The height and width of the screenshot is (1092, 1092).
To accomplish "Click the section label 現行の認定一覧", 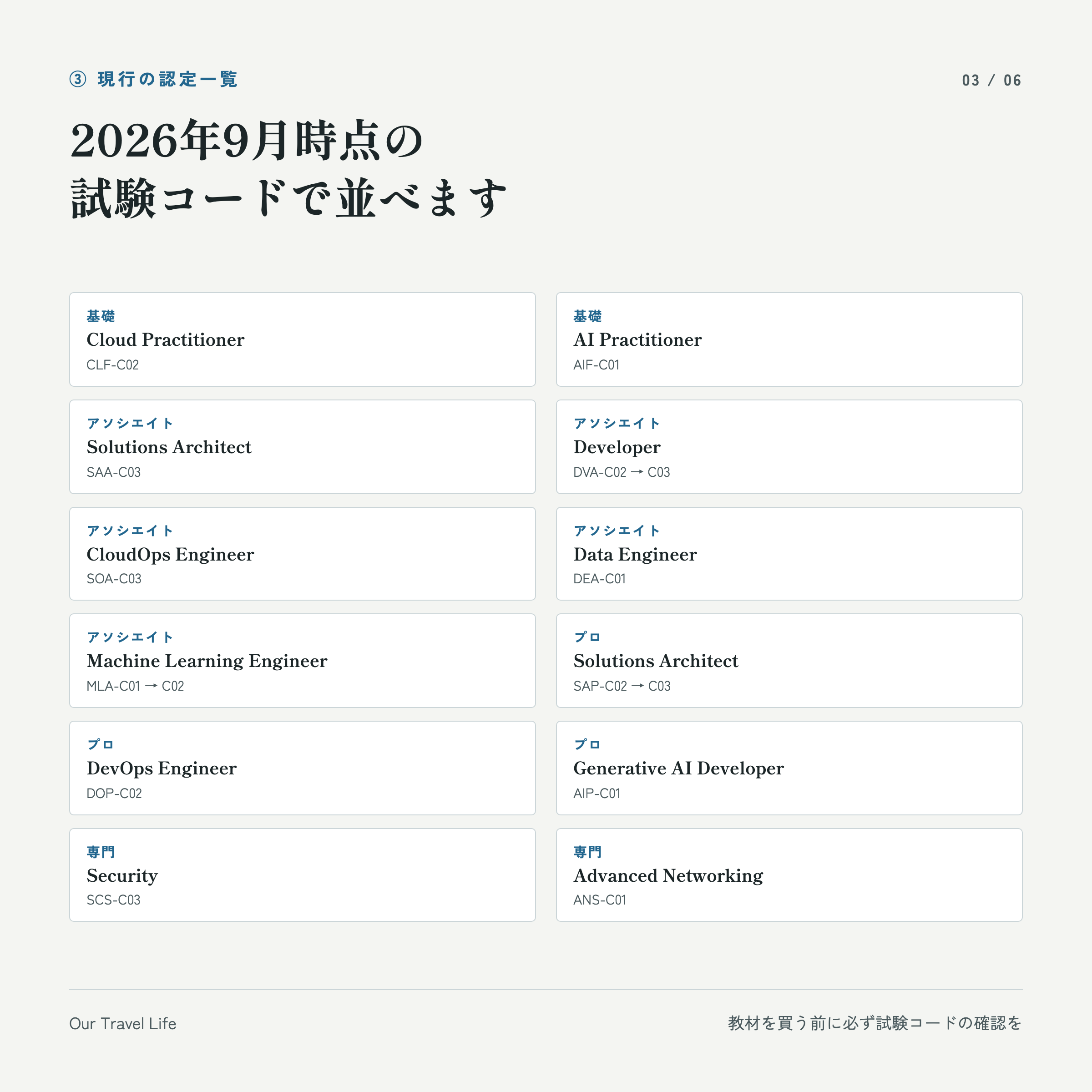I will [167, 79].
